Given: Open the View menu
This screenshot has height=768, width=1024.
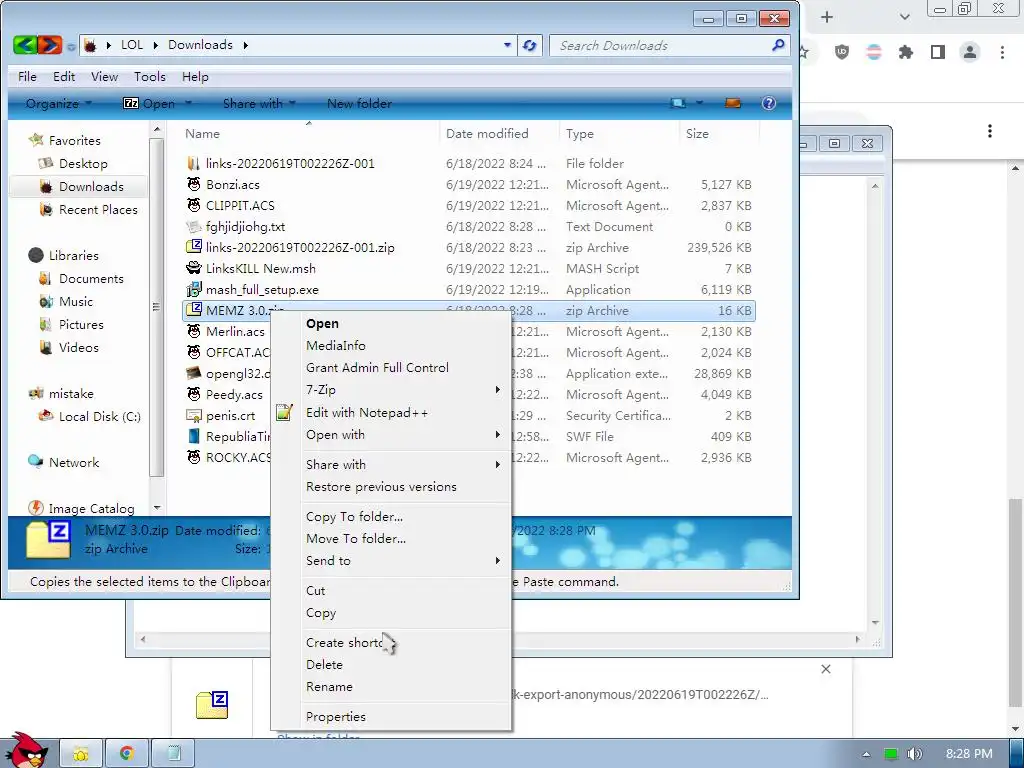Looking at the screenshot, I should point(104,76).
